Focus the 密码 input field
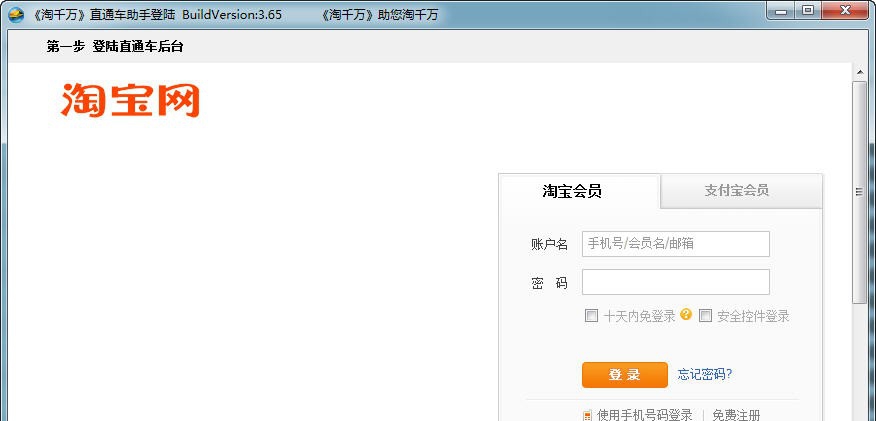876x421 pixels. coord(675,282)
